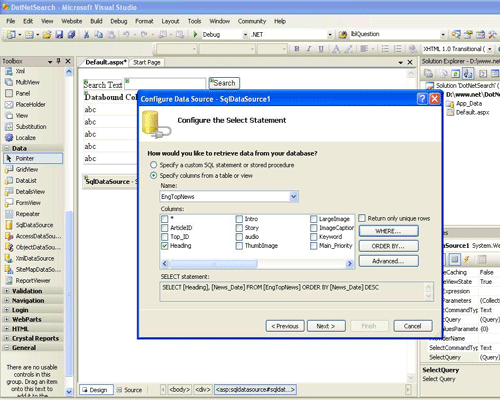Image resolution: width=500 pixels, height=400 pixels.
Task: Expand the Navigation toolbox group
Action: [x=6, y=300]
